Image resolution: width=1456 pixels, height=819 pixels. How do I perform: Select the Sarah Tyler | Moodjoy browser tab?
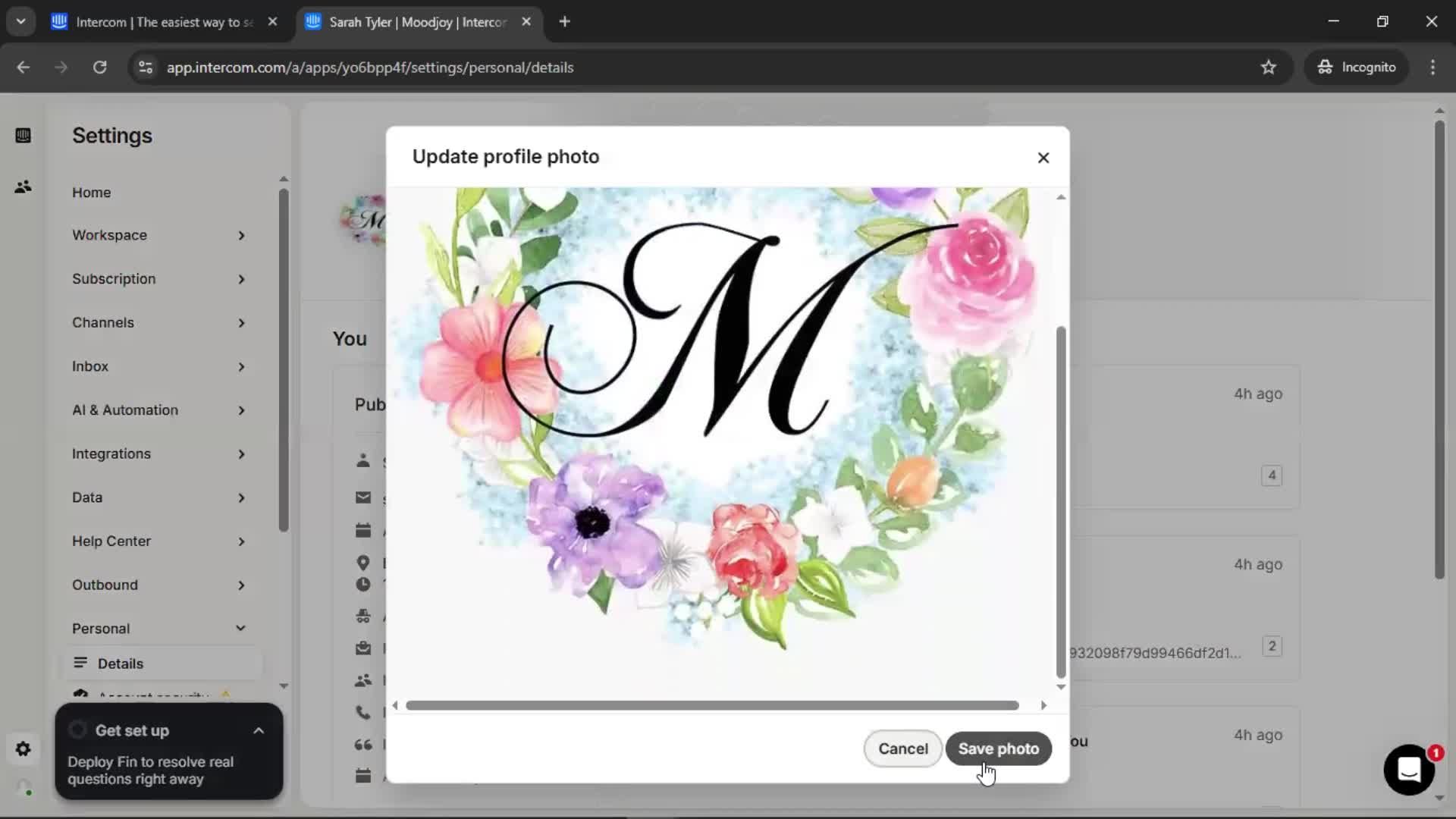[418, 22]
